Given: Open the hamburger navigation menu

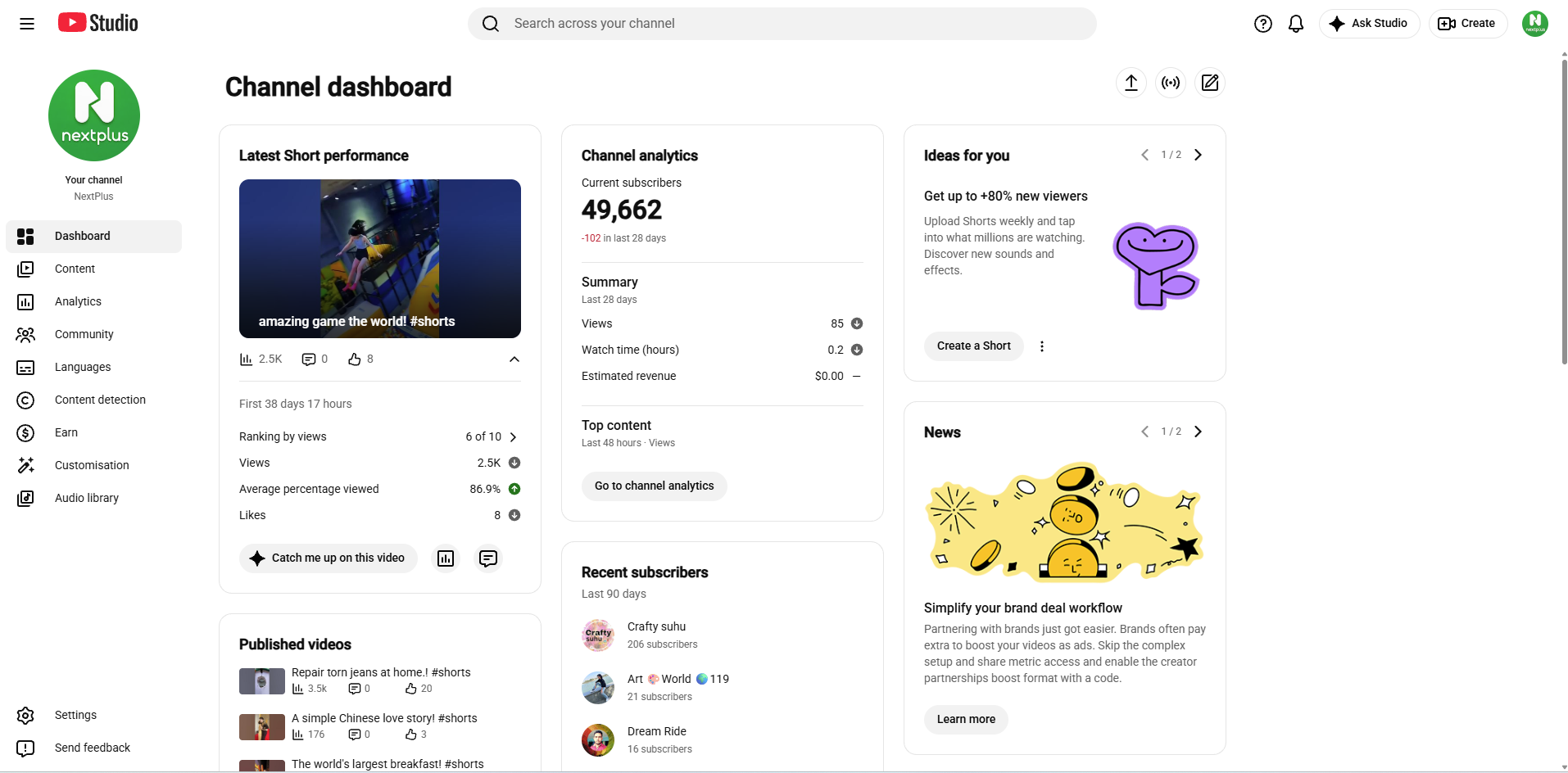Looking at the screenshot, I should pyautogui.click(x=27, y=24).
